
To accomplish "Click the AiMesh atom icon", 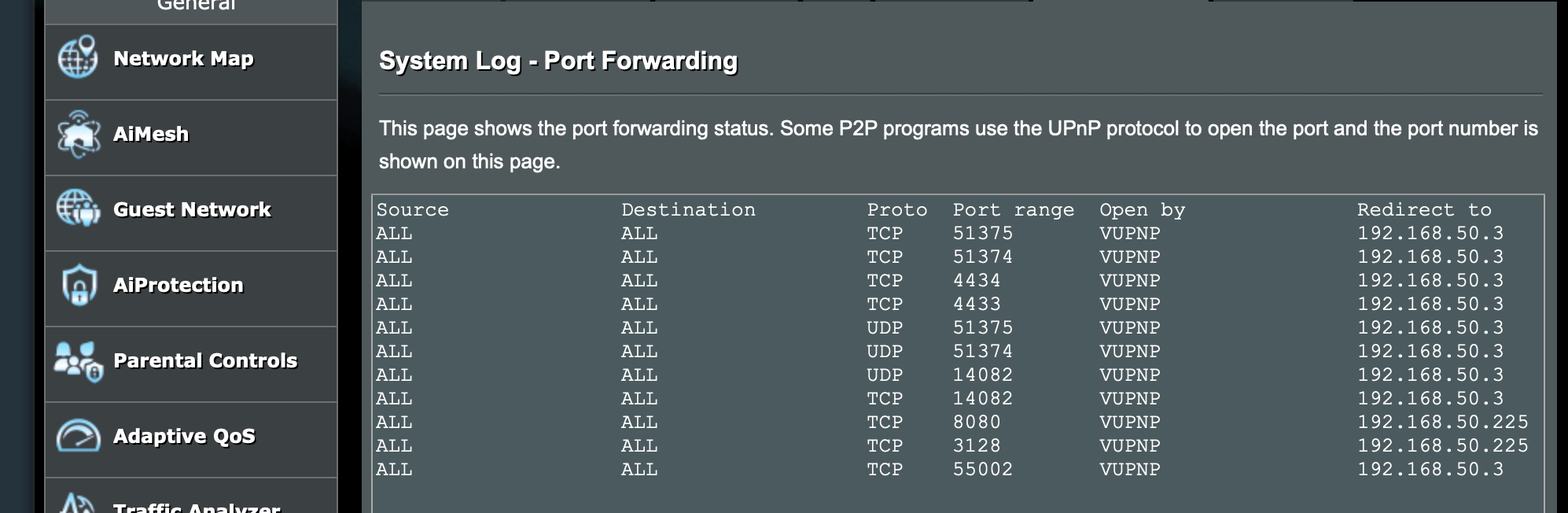I will 76,134.
